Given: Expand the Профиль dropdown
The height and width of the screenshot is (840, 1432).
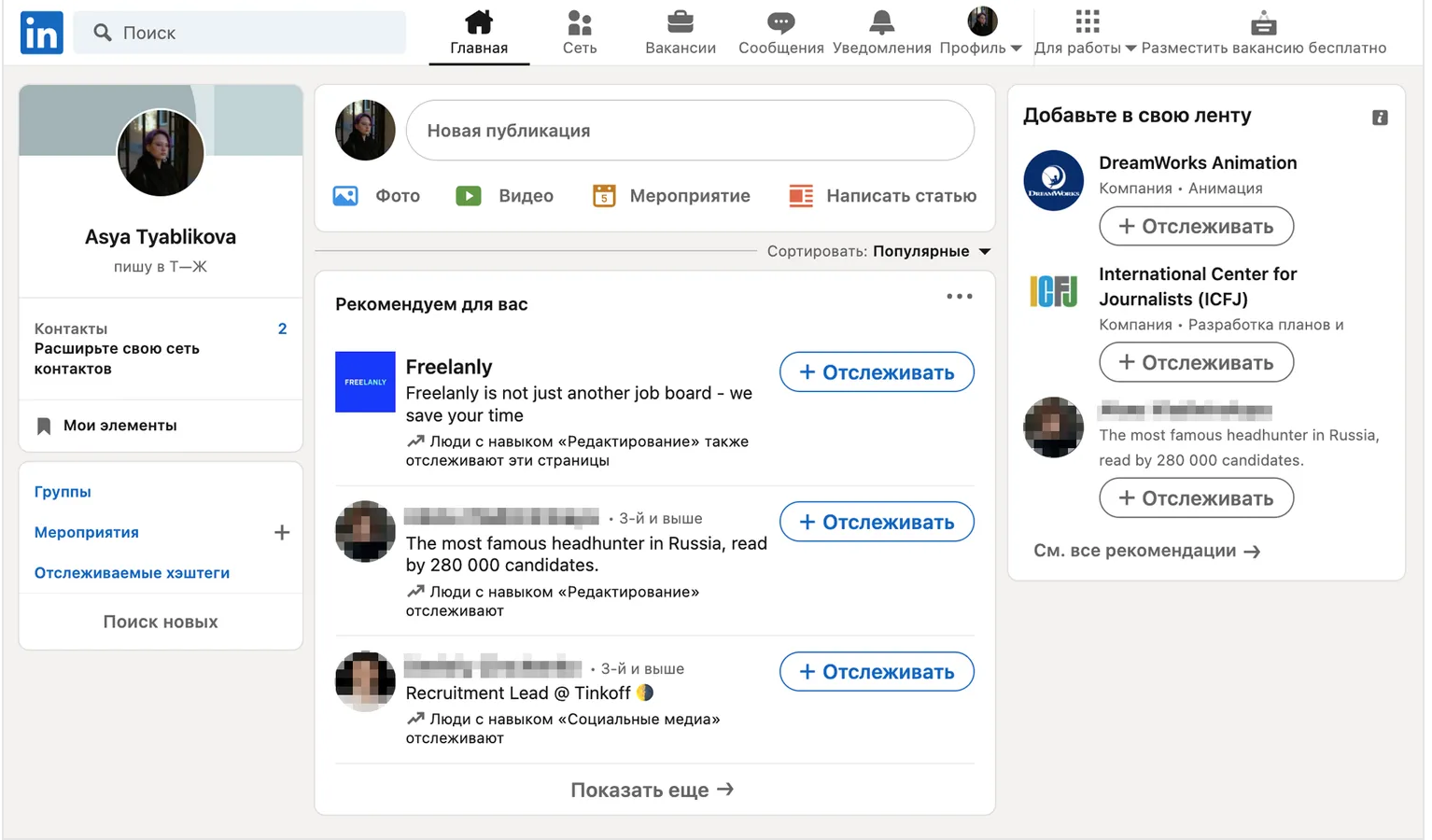Looking at the screenshot, I should click(981, 48).
